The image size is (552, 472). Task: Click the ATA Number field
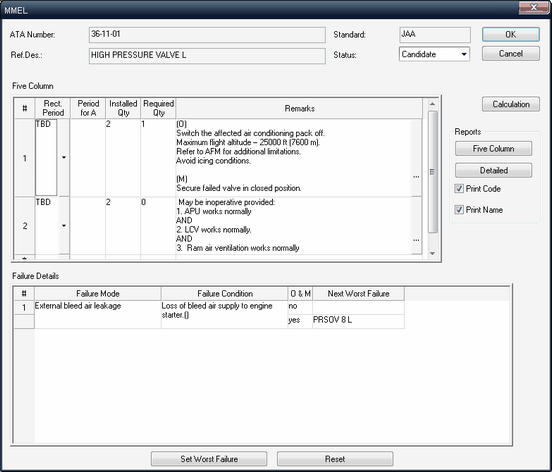coord(207,35)
